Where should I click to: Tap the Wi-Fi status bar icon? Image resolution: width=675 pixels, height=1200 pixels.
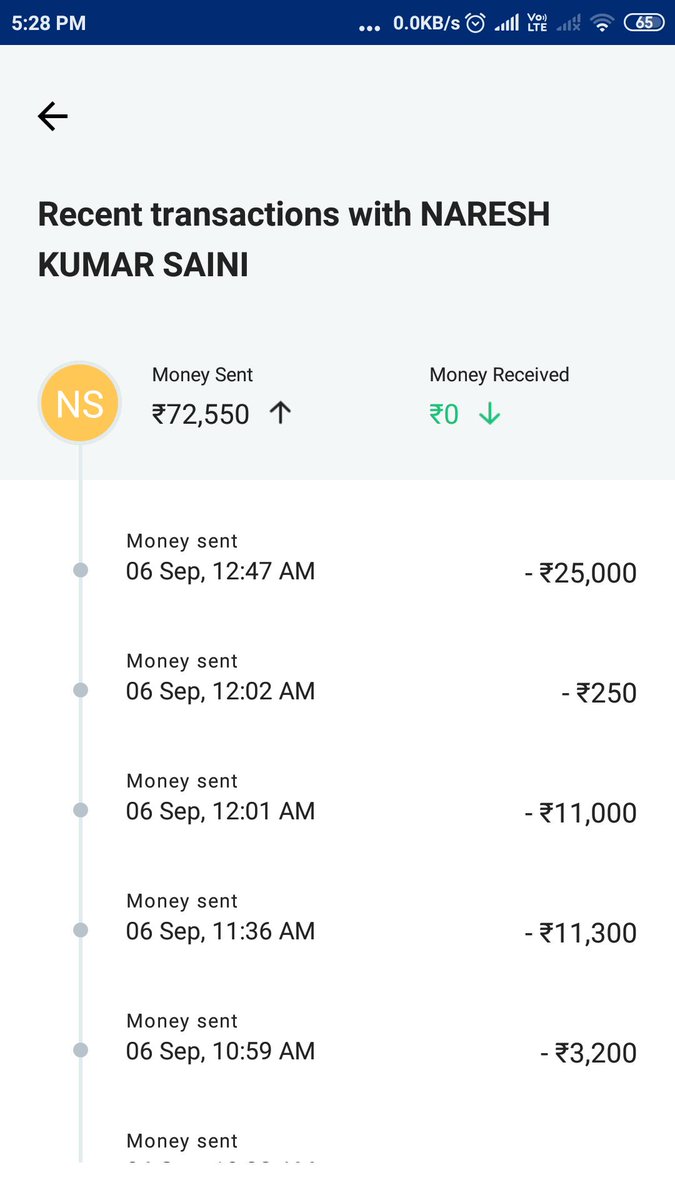tap(601, 23)
